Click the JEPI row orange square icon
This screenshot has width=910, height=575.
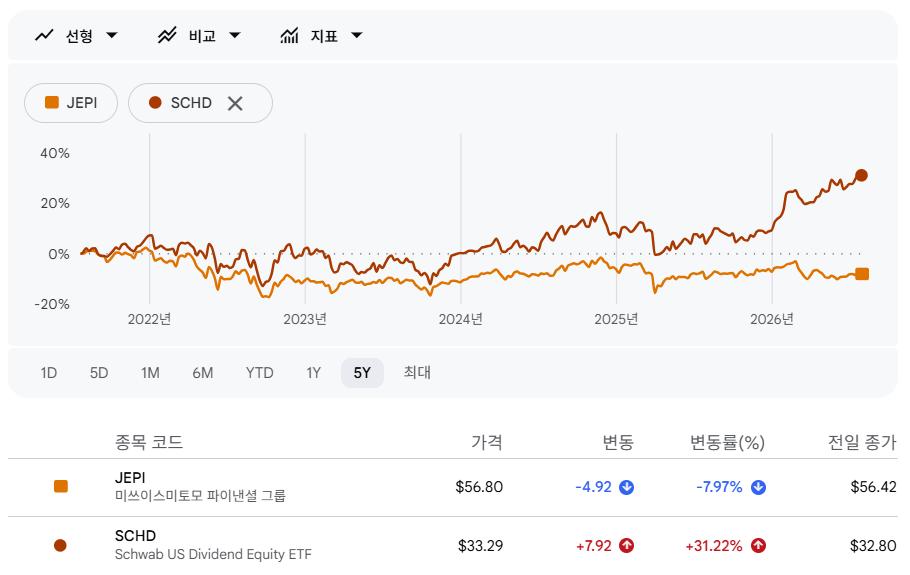61,486
